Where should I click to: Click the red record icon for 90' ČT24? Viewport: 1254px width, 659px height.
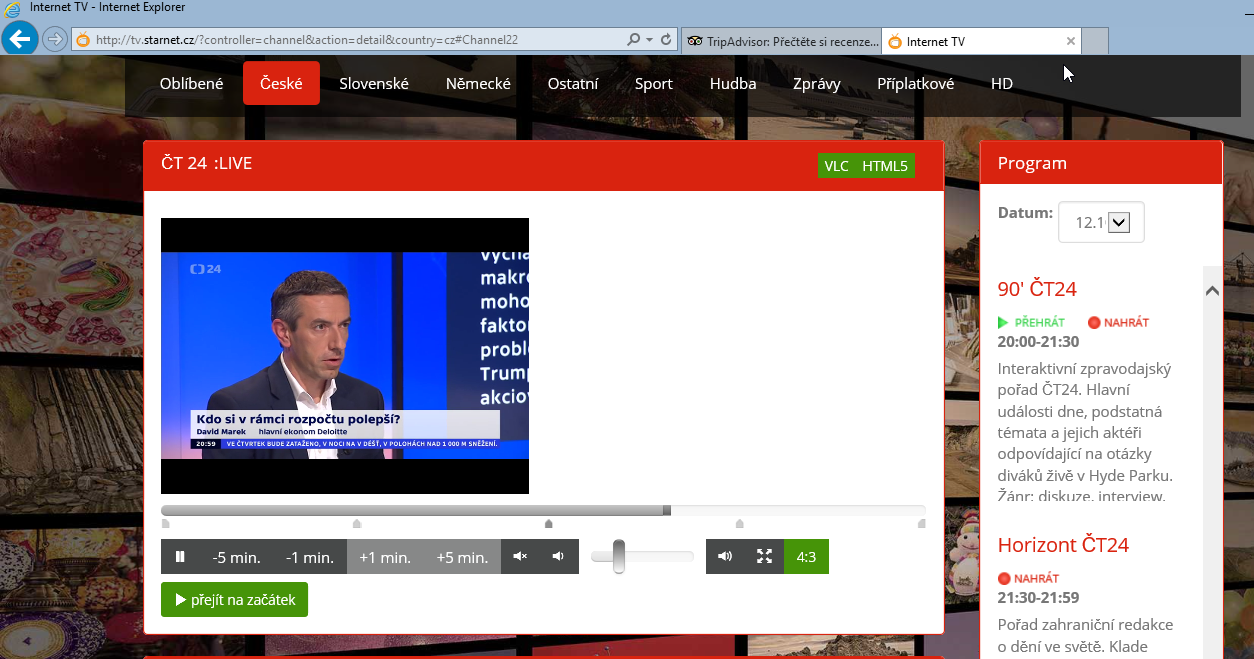[x=1094, y=322]
